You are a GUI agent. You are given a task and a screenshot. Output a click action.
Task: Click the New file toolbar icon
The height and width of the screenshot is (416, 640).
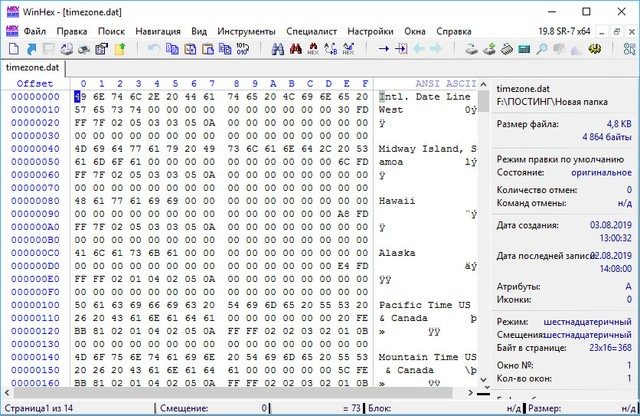[12, 48]
